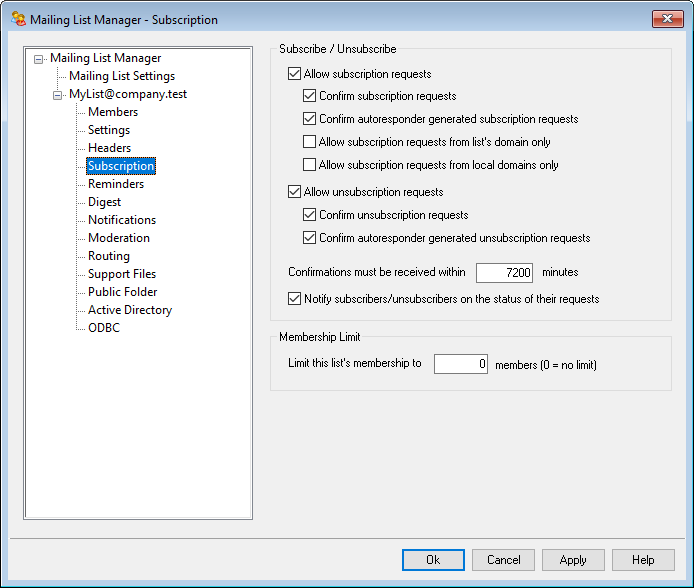Collapse the Mailing List Manager tree node
The height and width of the screenshot is (588, 694).
(x=38, y=59)
